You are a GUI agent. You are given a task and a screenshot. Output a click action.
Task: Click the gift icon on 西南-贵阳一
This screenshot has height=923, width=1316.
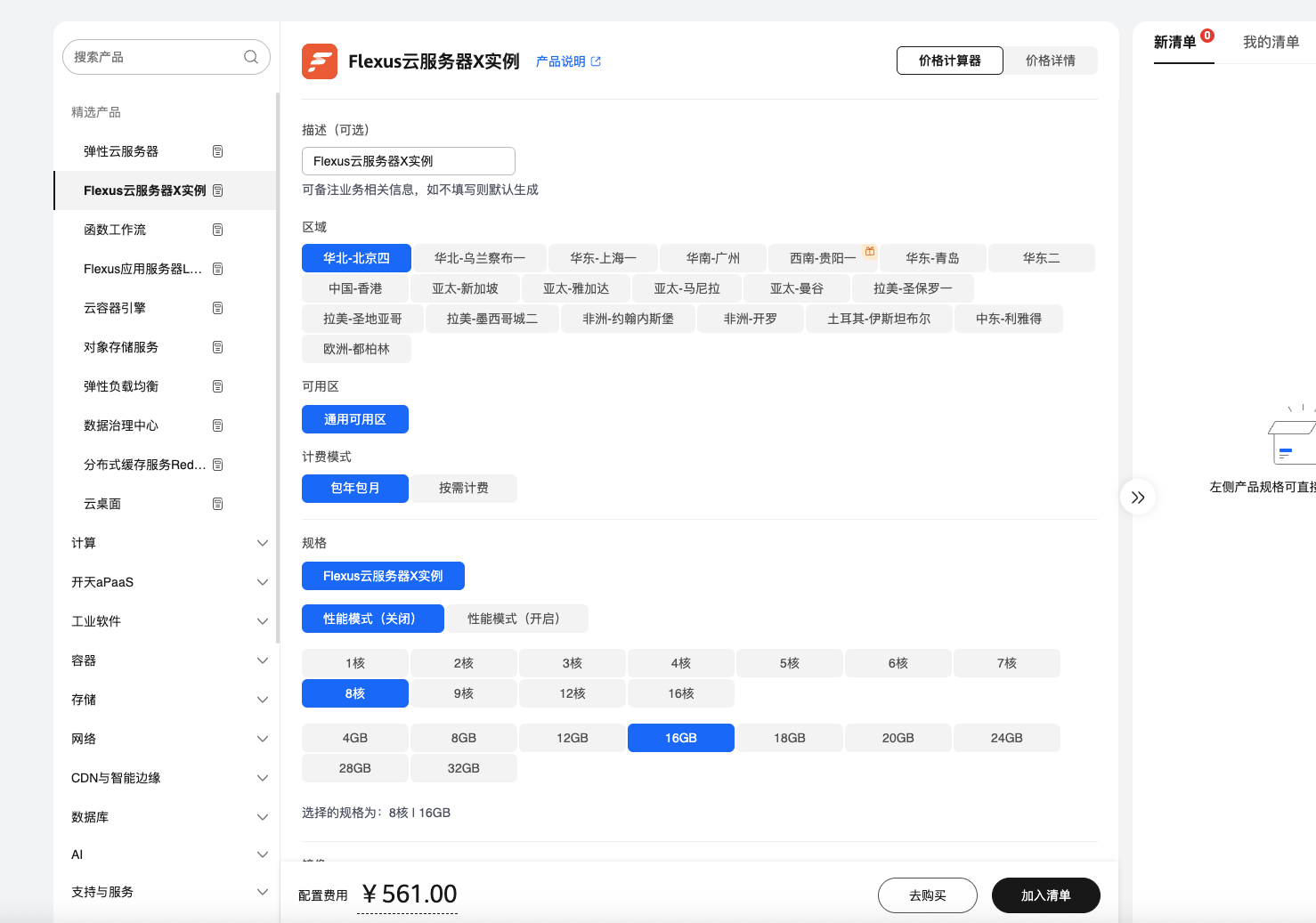coord(870,252)
